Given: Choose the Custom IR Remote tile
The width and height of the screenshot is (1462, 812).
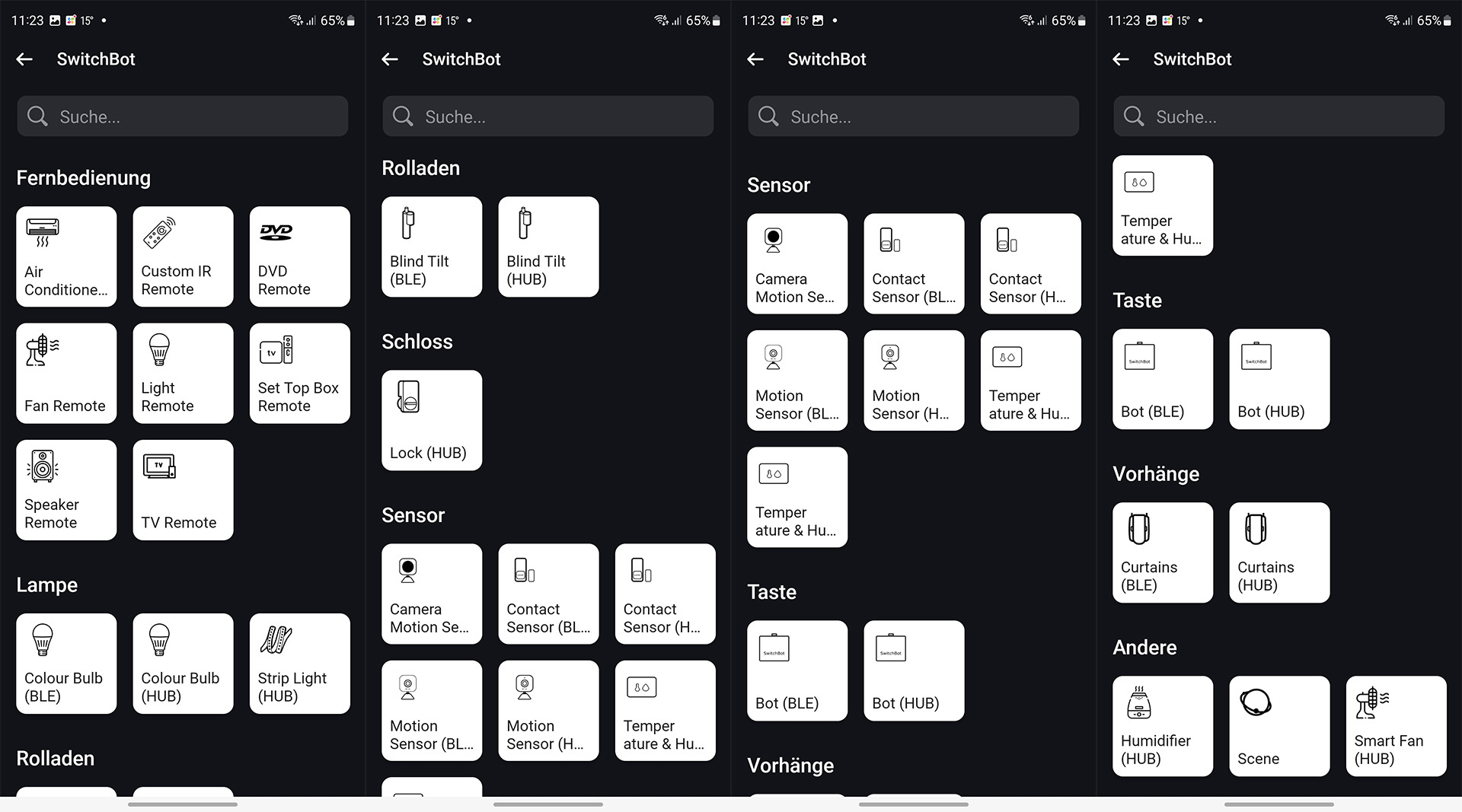Looking at the screenshot, I should 183,256.
